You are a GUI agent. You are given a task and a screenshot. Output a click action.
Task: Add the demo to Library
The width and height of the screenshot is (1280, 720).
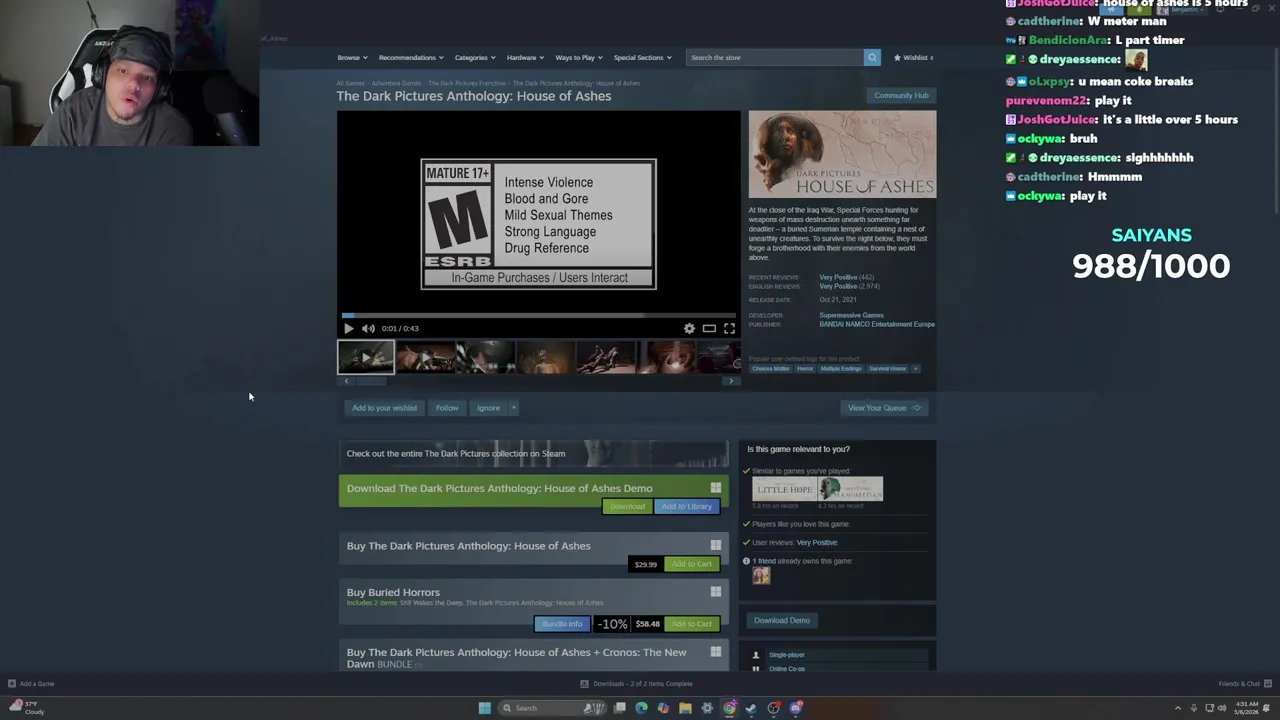pyautogui.click(x=686, y=506)
